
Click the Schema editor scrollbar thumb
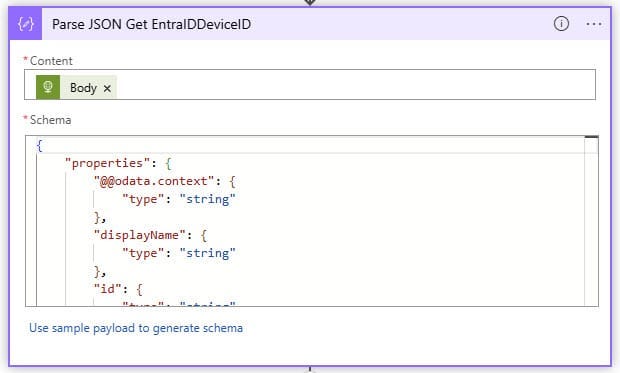point(592,137)
